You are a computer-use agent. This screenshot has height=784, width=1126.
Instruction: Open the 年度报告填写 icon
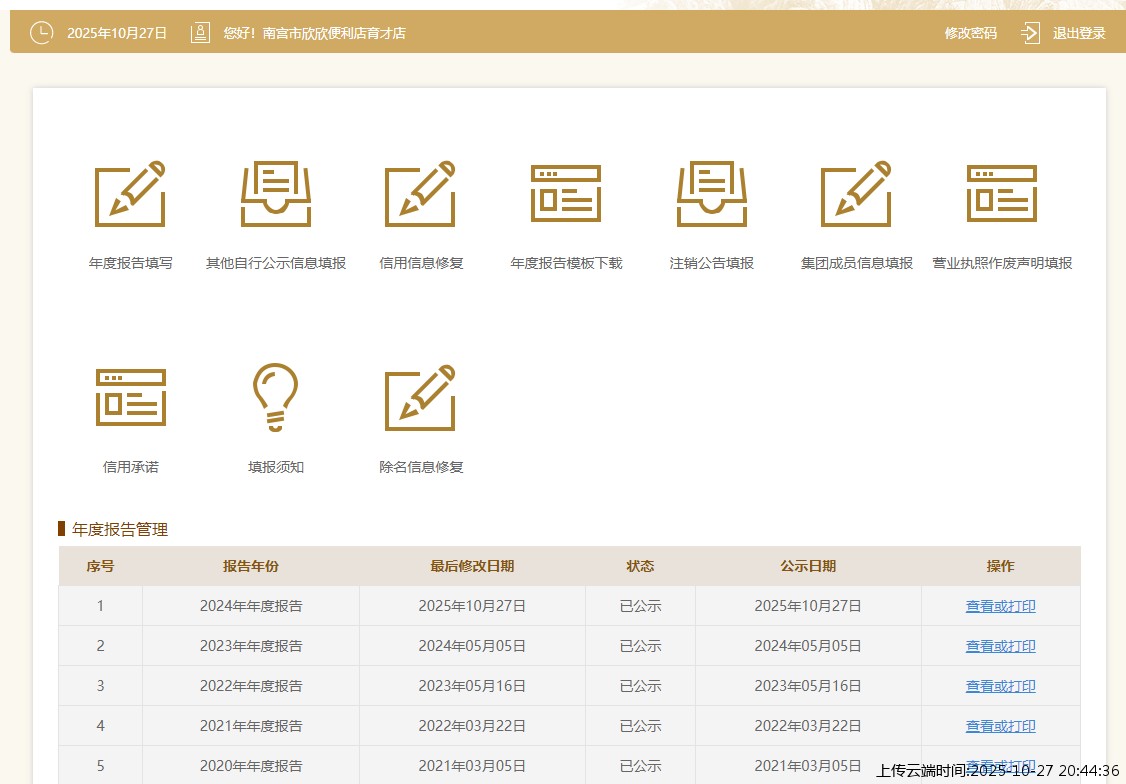(x=130, y=195)
